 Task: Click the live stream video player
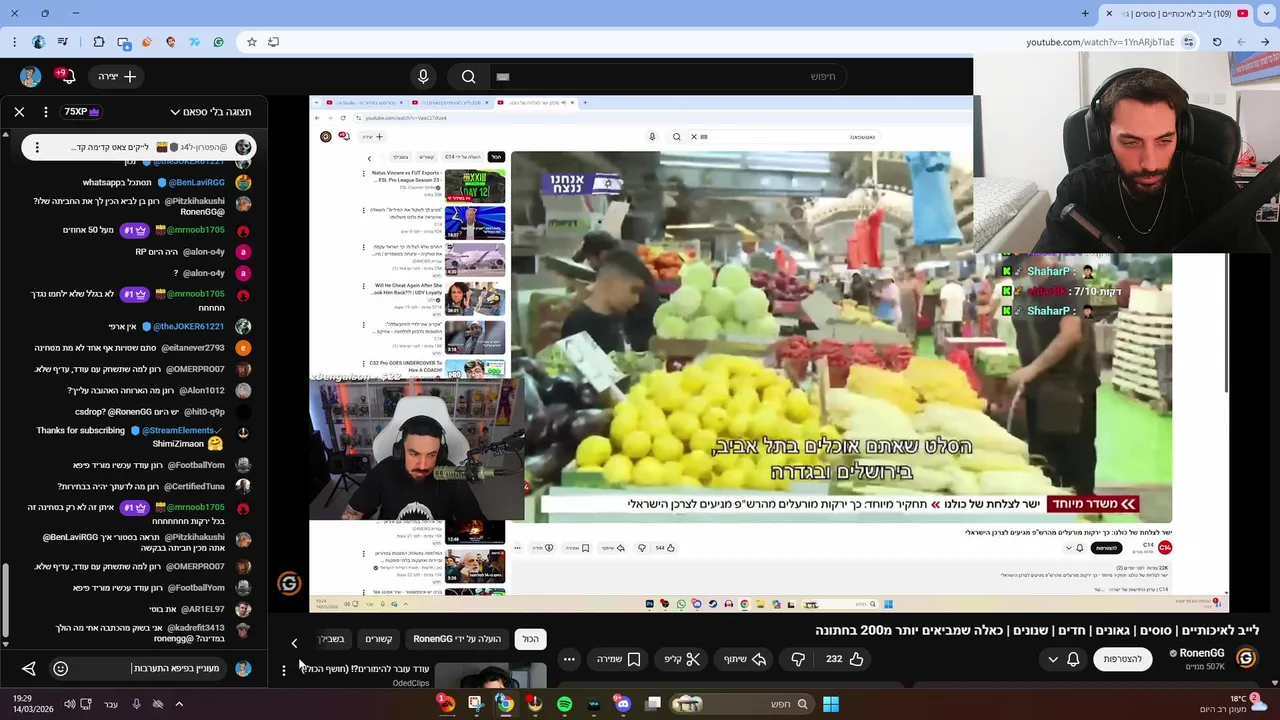point(770,354)
